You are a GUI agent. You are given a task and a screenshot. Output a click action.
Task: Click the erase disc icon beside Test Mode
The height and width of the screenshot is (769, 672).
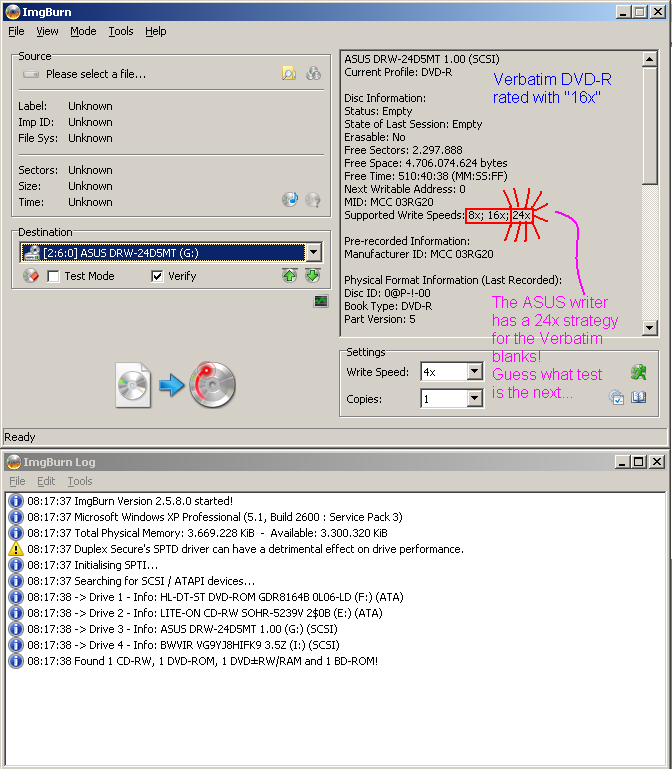31,276
